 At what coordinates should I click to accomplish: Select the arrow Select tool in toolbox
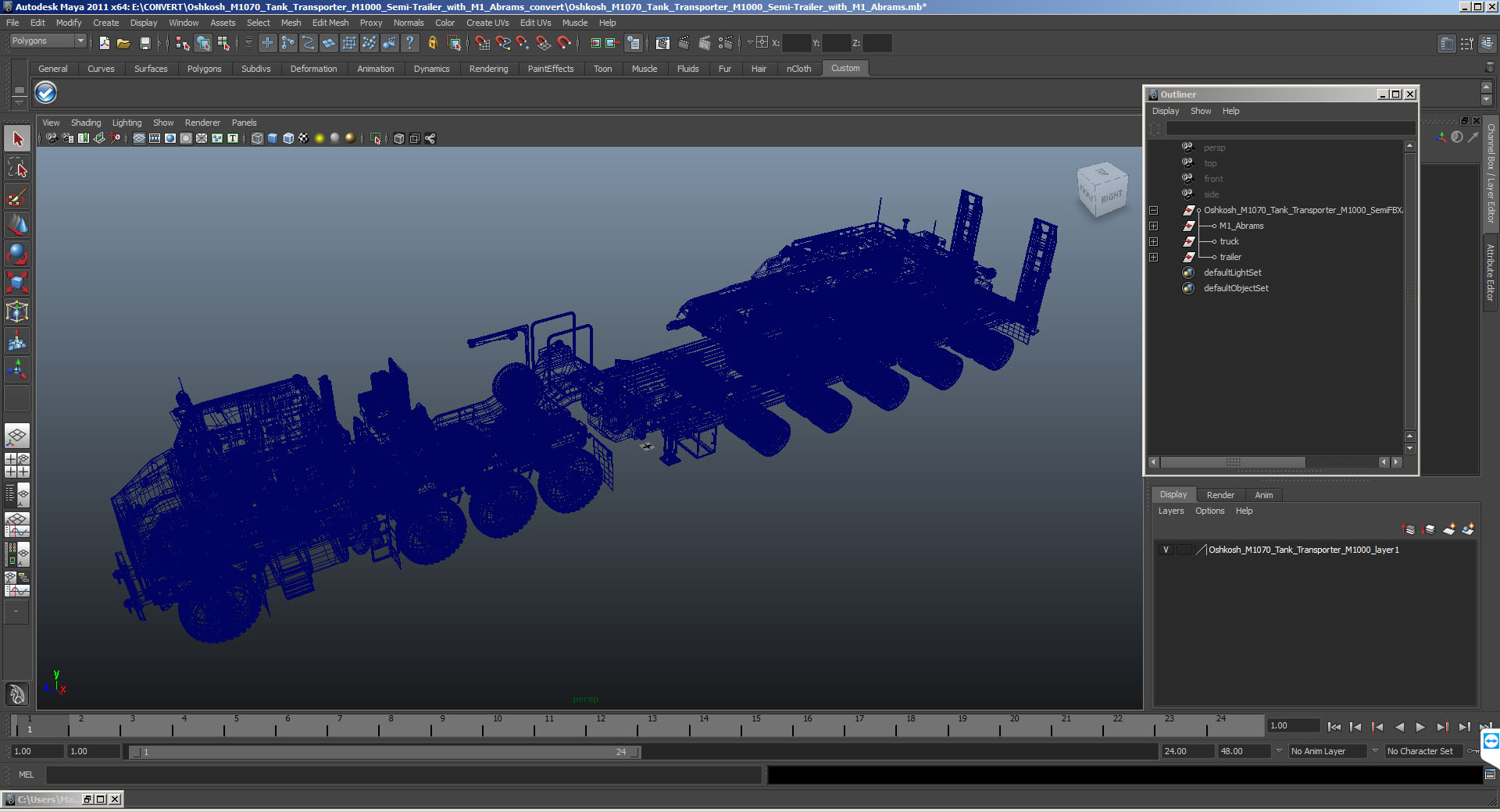(x=17, y=139)
